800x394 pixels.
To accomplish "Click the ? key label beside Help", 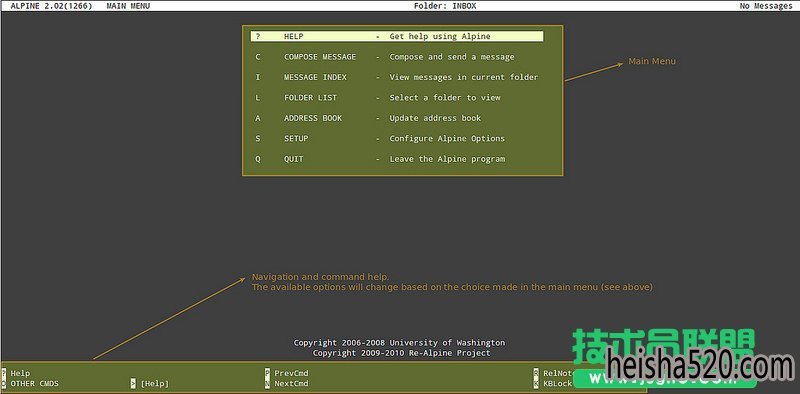I will point(4,374).
